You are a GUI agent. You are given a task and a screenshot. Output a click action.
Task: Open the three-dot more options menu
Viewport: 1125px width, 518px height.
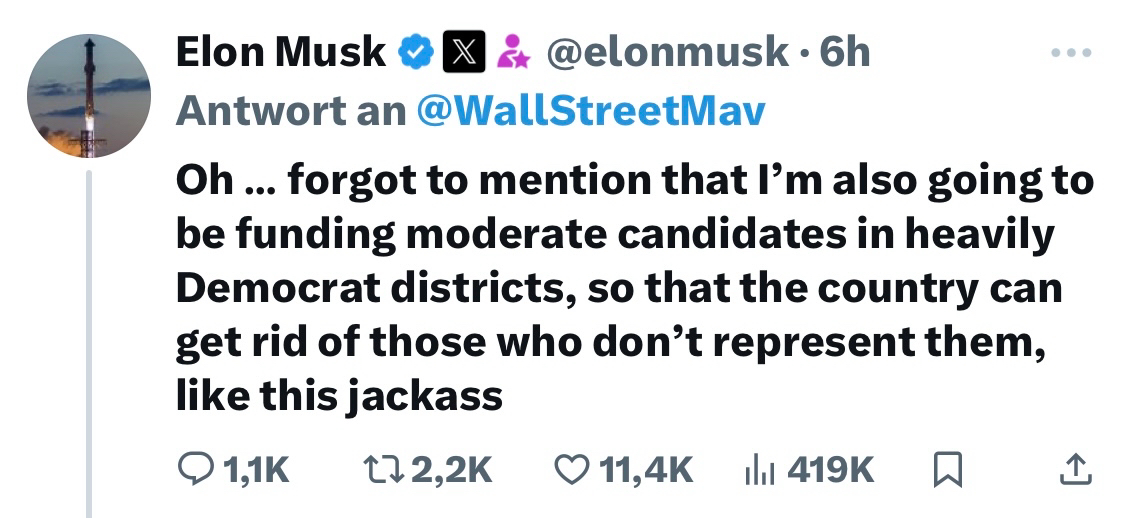[x=1071, y=52]
